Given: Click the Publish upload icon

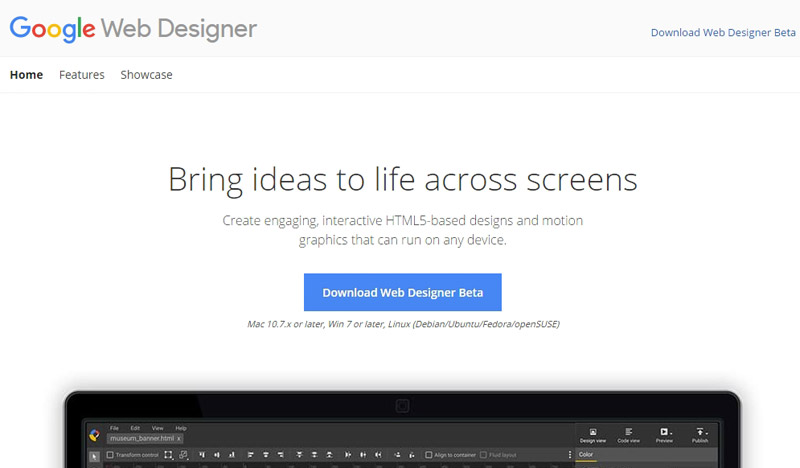Looking at the screenshot, I should coord(700,432).
